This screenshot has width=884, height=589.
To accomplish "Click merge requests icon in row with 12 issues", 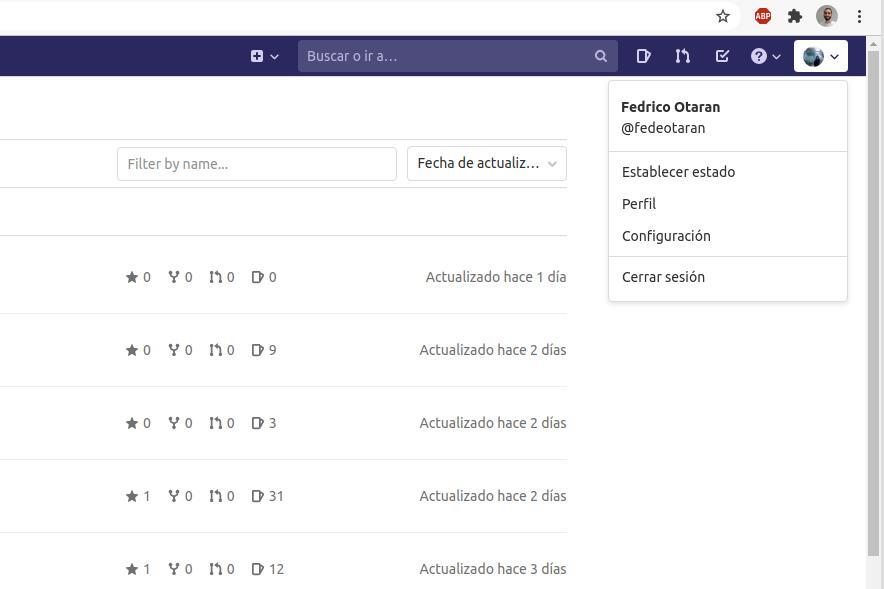I will click(x=215, y=569).
